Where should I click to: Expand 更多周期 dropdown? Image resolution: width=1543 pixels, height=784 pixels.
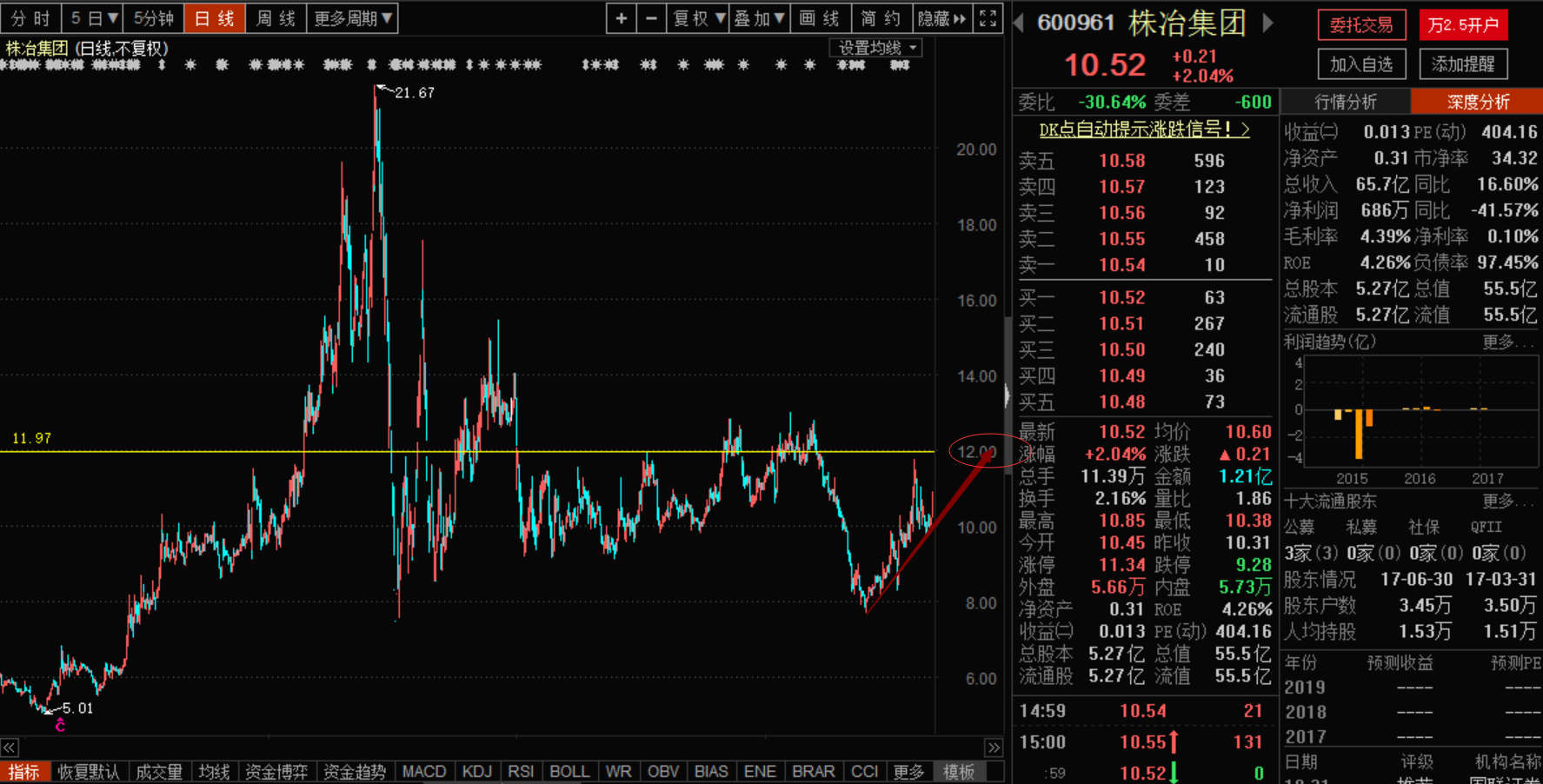coord(353,18)
